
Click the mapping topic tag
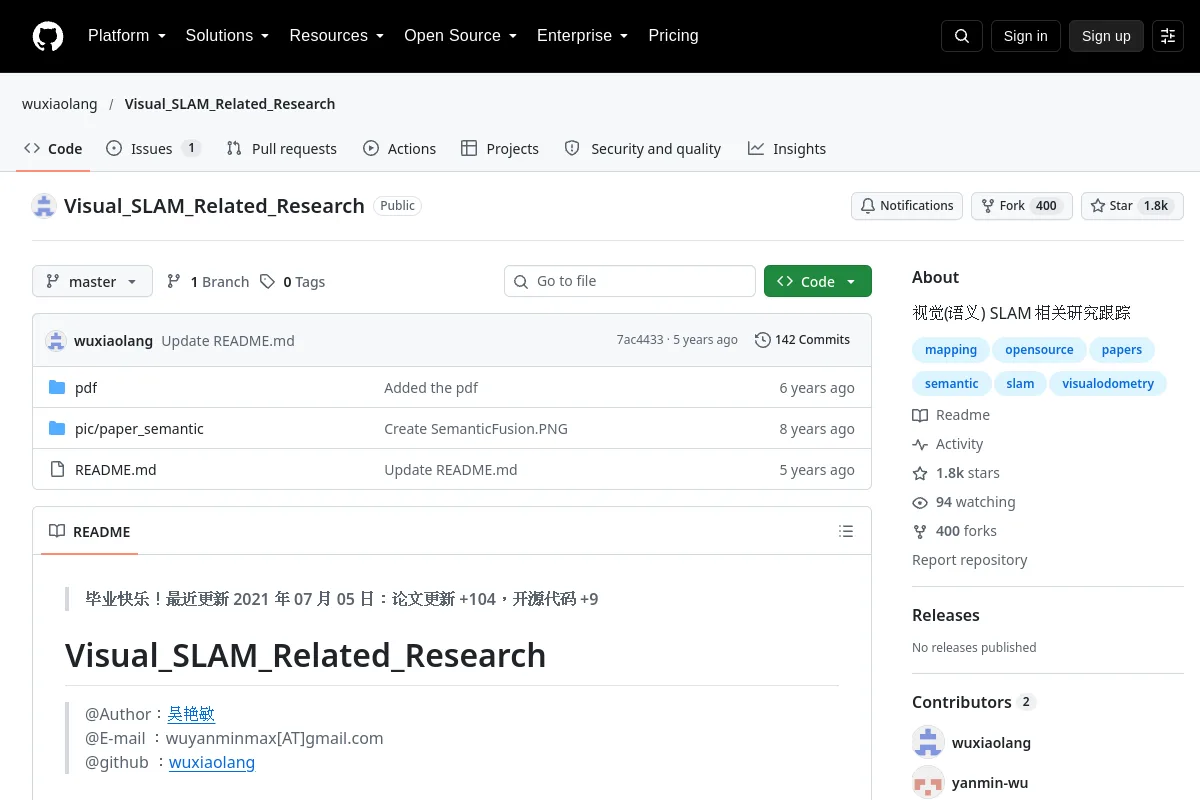(951, 350)
